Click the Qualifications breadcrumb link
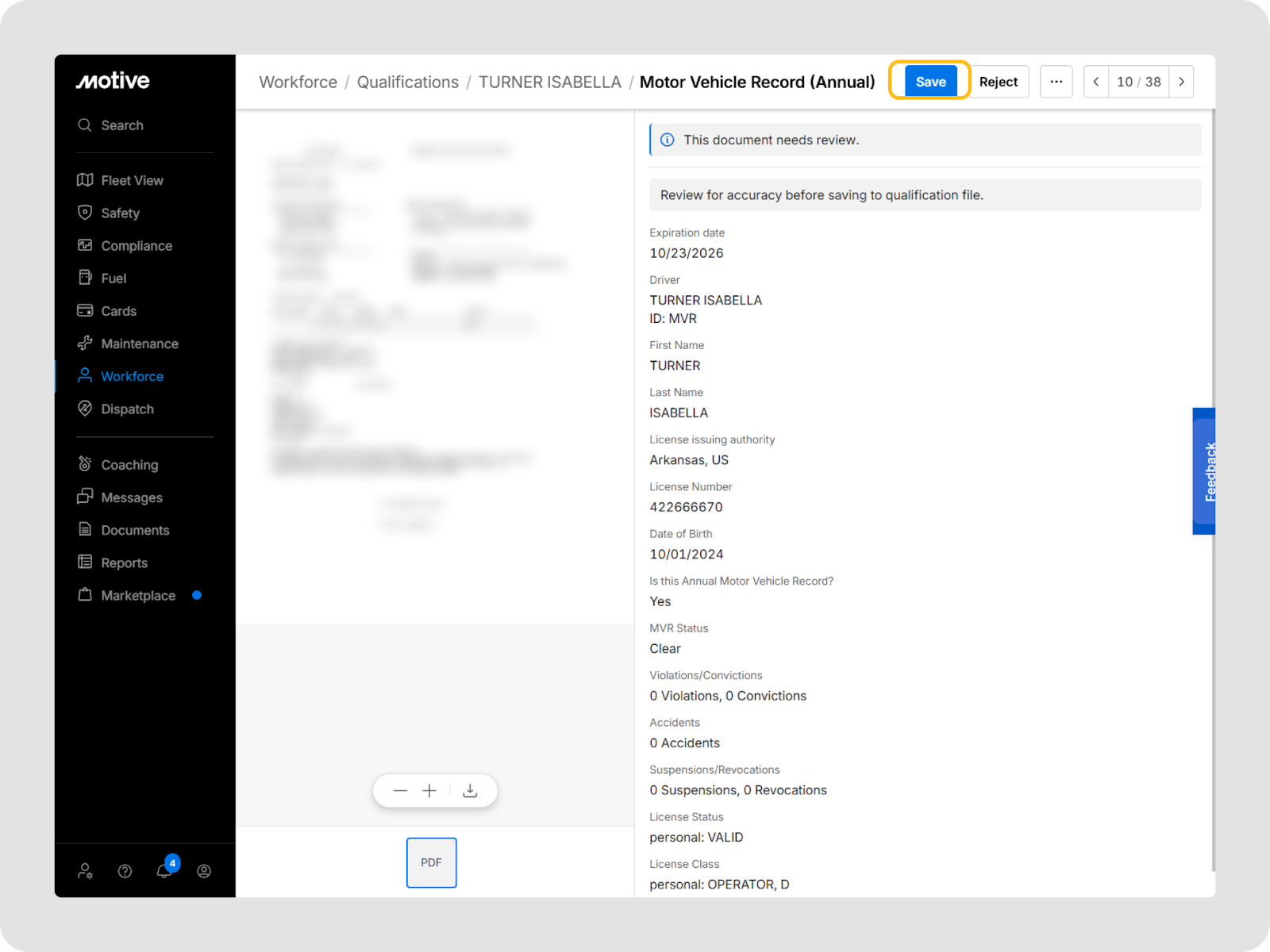 [x=407, y=83]
